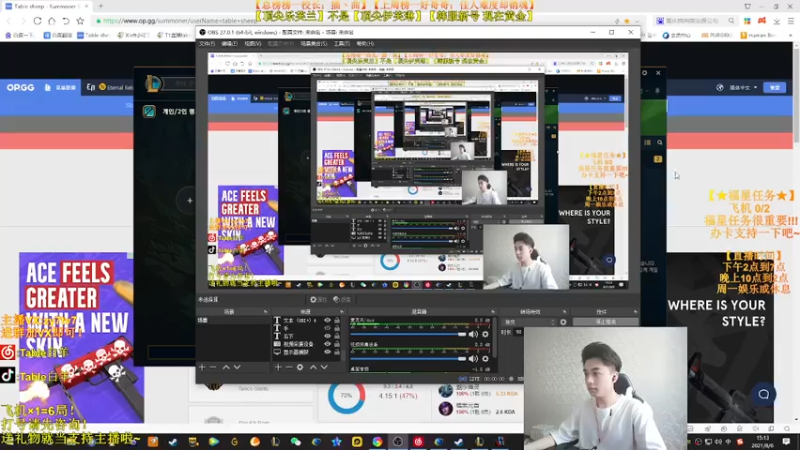Viewport: 800px width, 450px height.
Task: Open new browser tab with plus button
Action: pyautogui.click(x=101, y=6)
